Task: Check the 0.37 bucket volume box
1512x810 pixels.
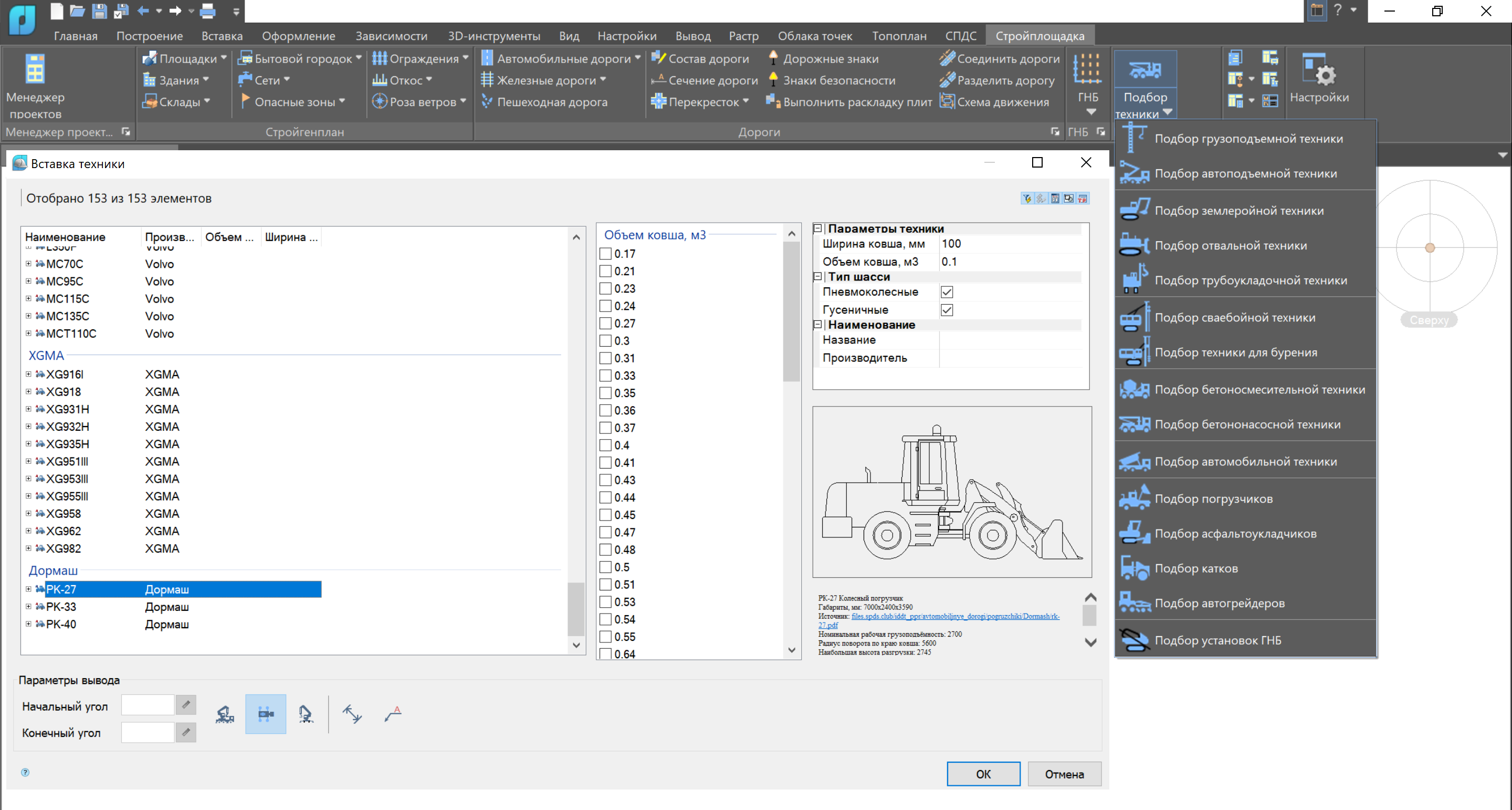Action: [606, 428]
